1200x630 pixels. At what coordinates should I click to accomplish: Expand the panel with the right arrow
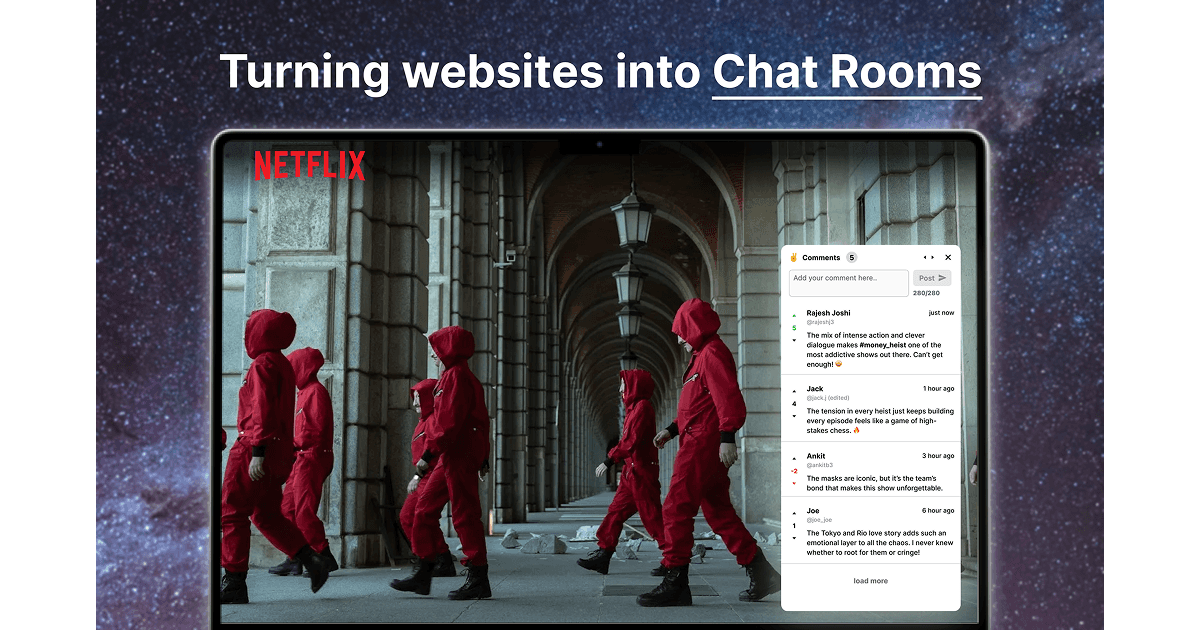933,257
